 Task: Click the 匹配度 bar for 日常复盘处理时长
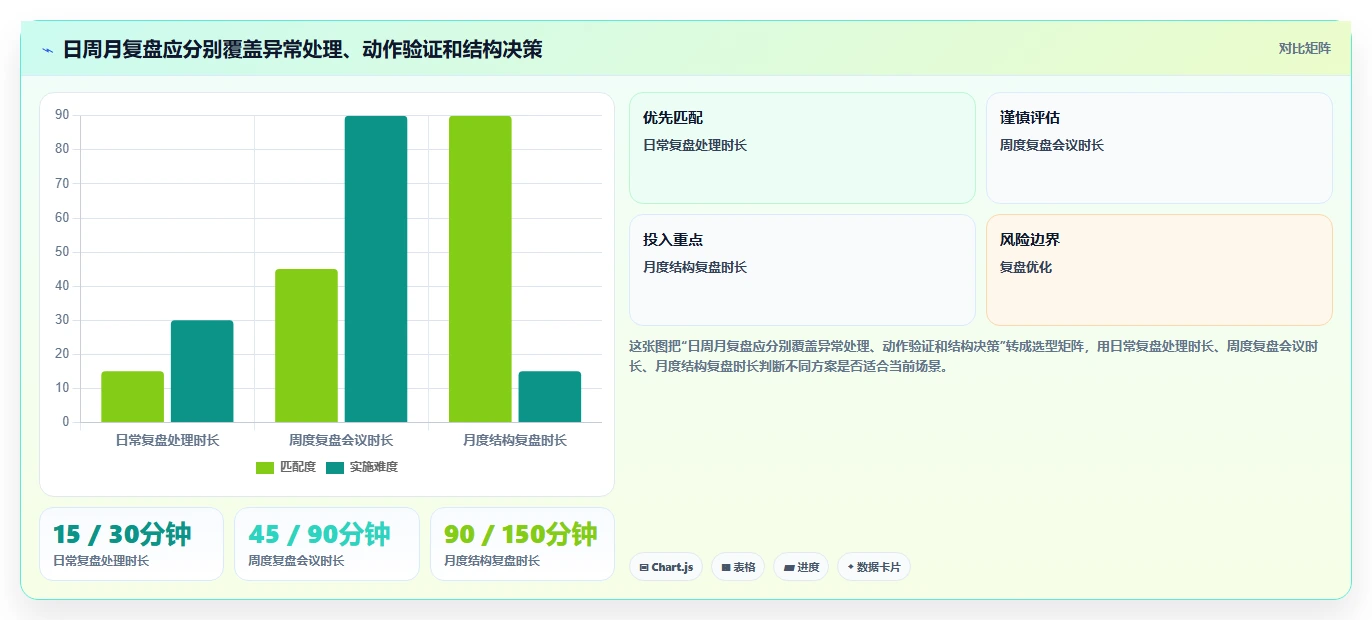pos(132,397)
